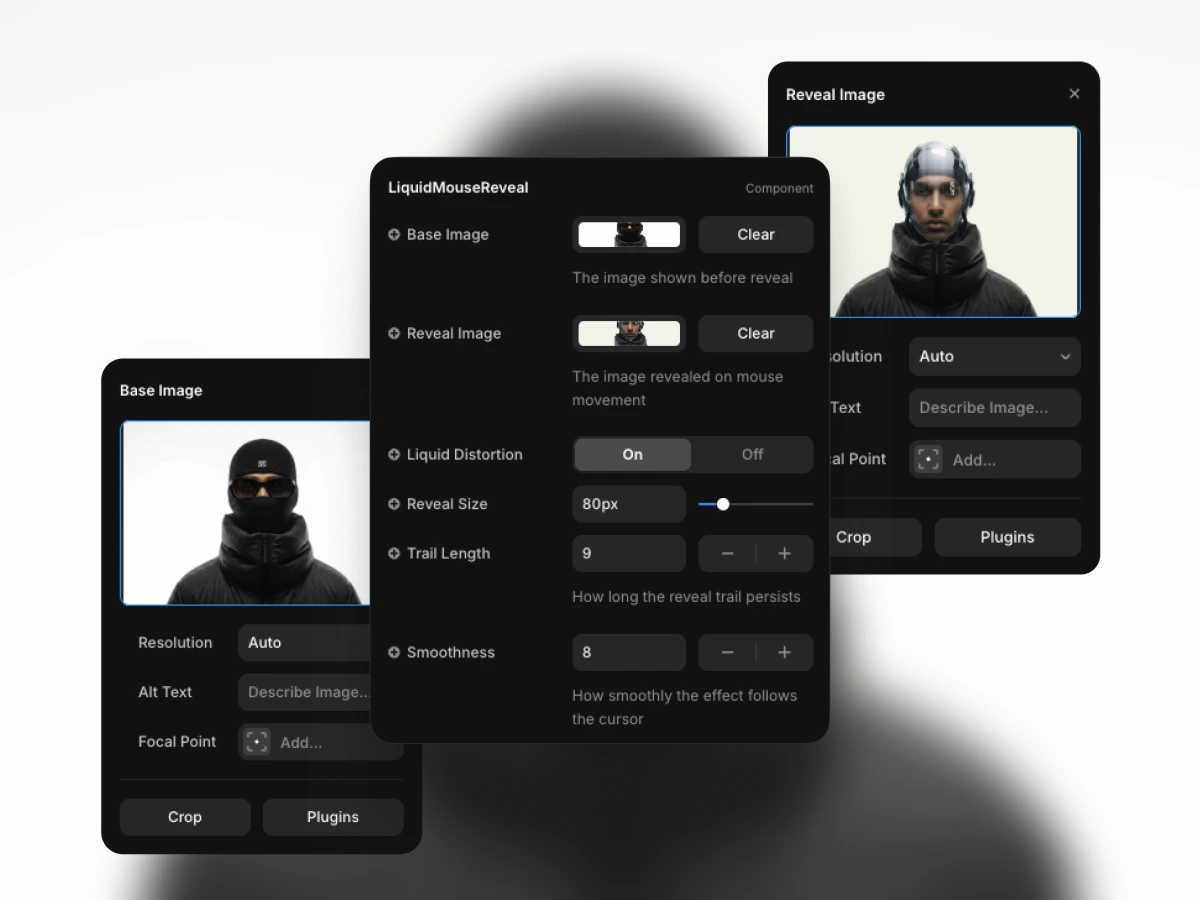Click the Base Image thumbnail in LiquidMouseReveal
This screenshot has height=900, width=1200.
tap(629, 235)
